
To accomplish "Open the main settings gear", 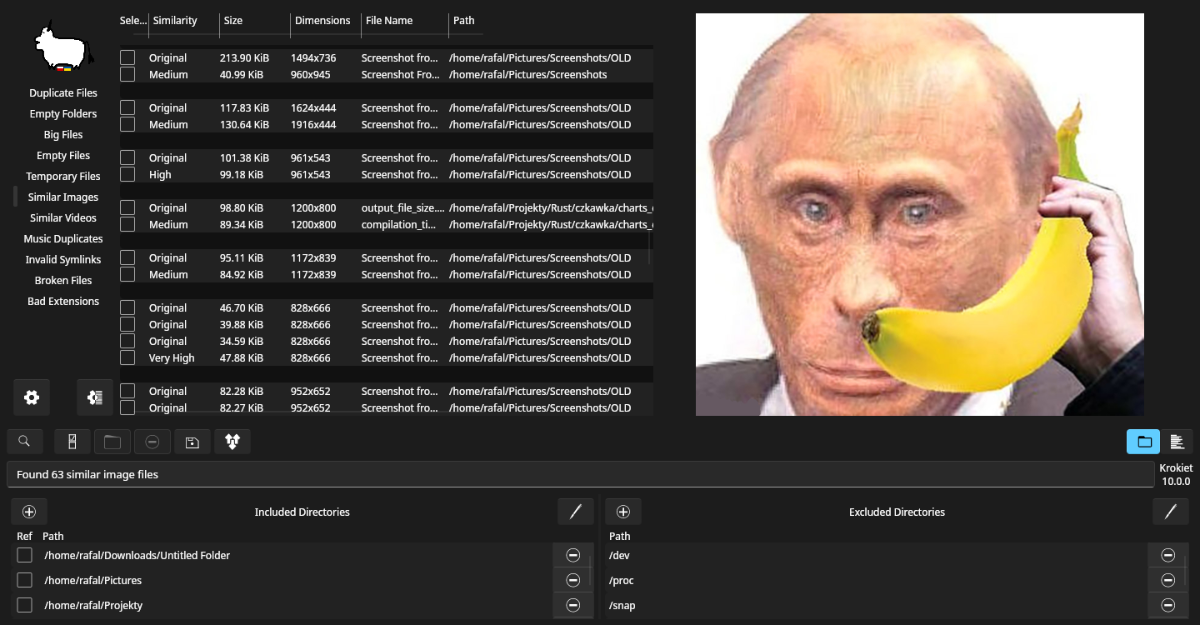I will pyautogui.click(x=31, y=397).
